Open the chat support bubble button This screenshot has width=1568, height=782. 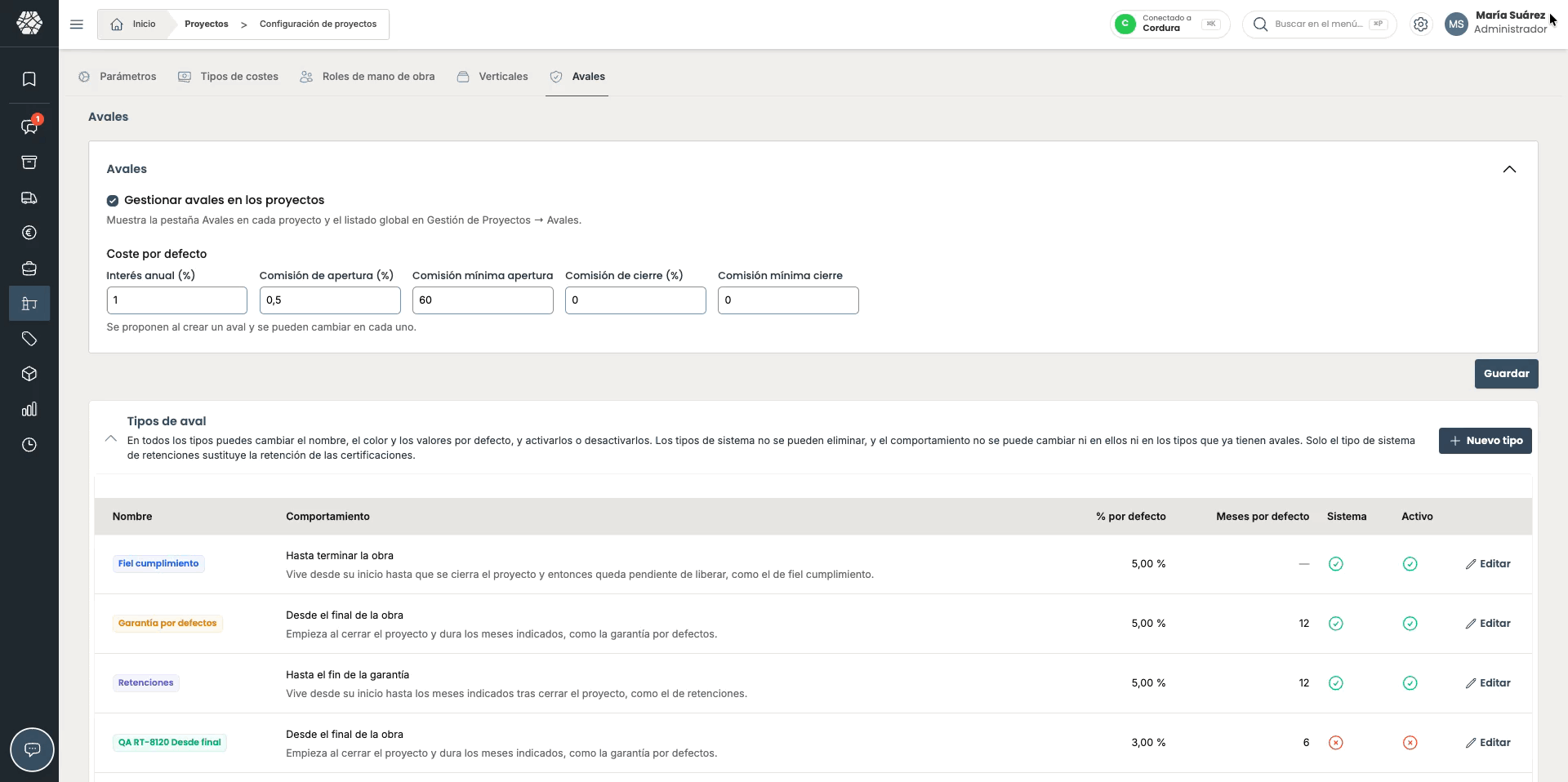(32, 749)
